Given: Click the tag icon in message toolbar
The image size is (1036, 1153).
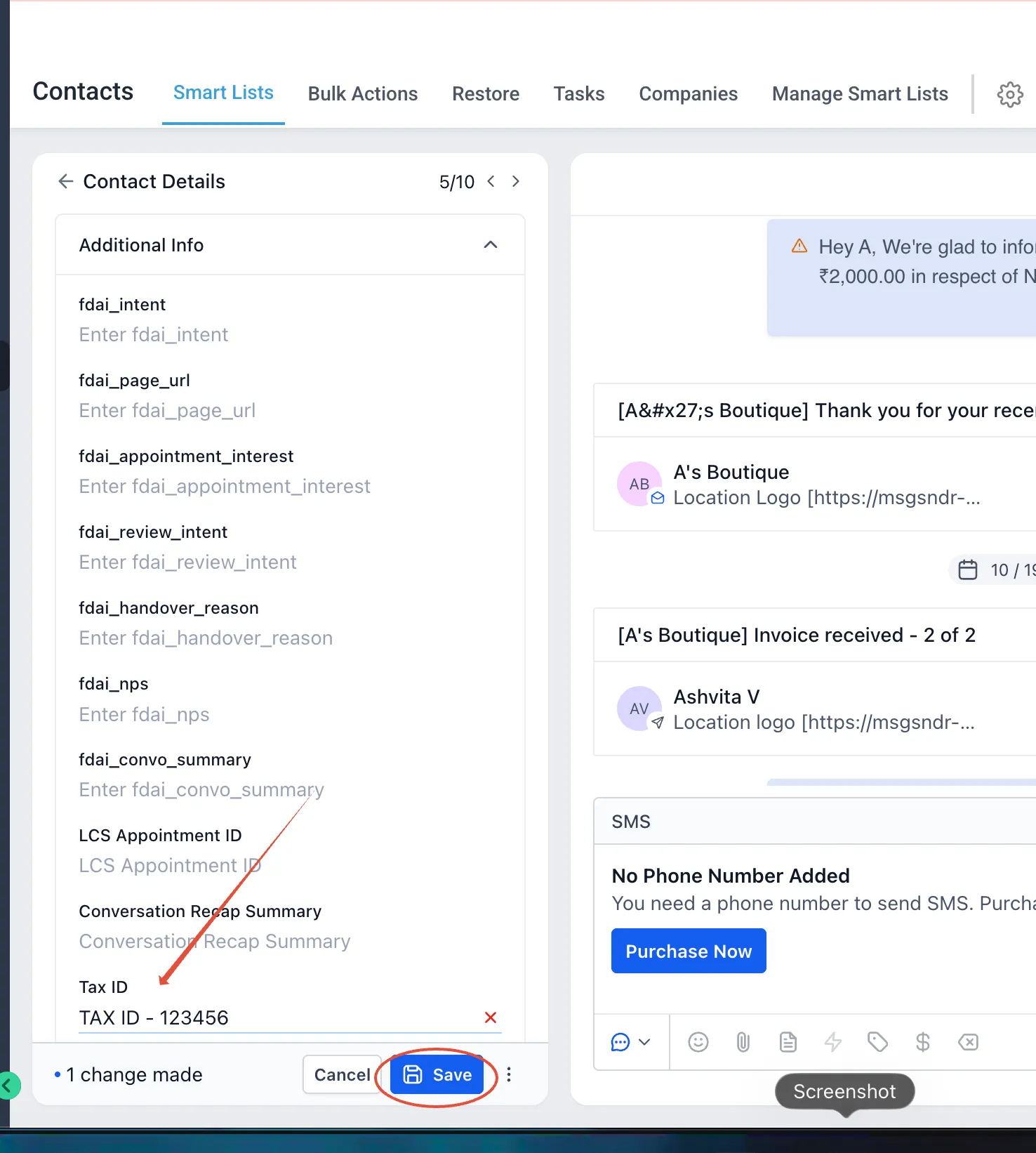Looking at the screenshot, I should pyautogui.click(x=878, y=1042).
